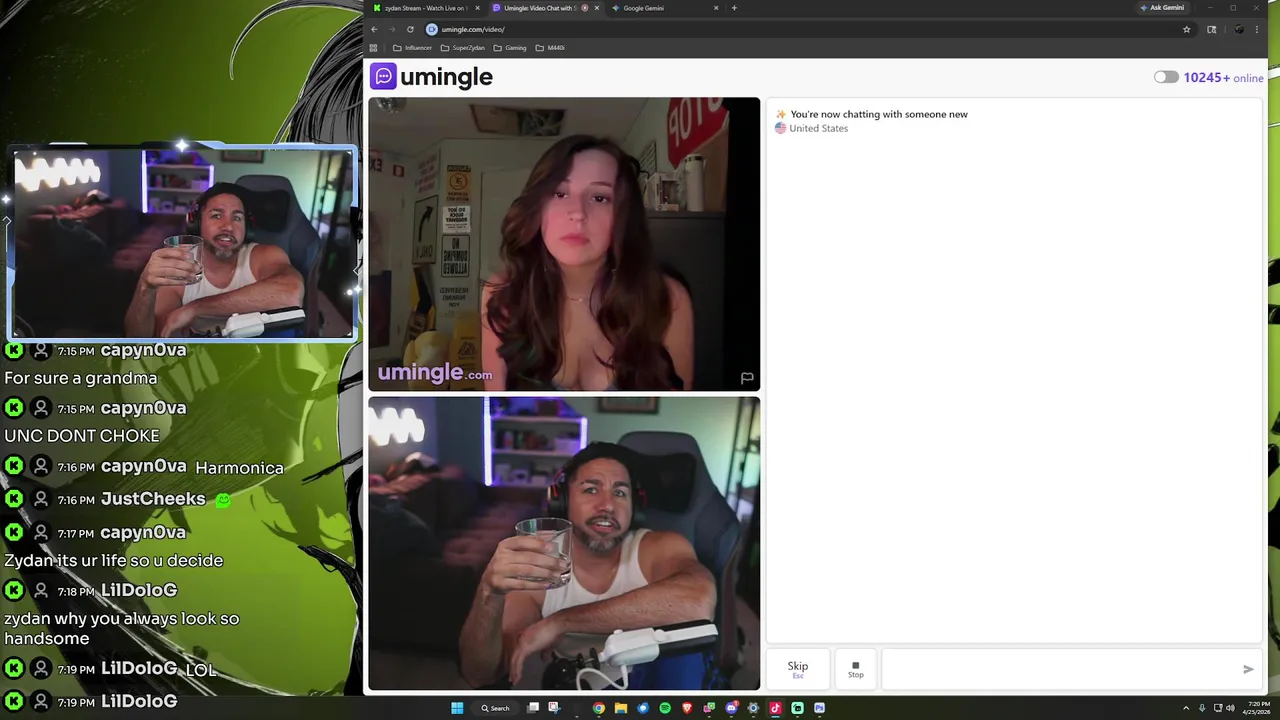This screenshot has height=720, width=1280.
Task: Click the umingle logo icon
Action: pos(383,76)
